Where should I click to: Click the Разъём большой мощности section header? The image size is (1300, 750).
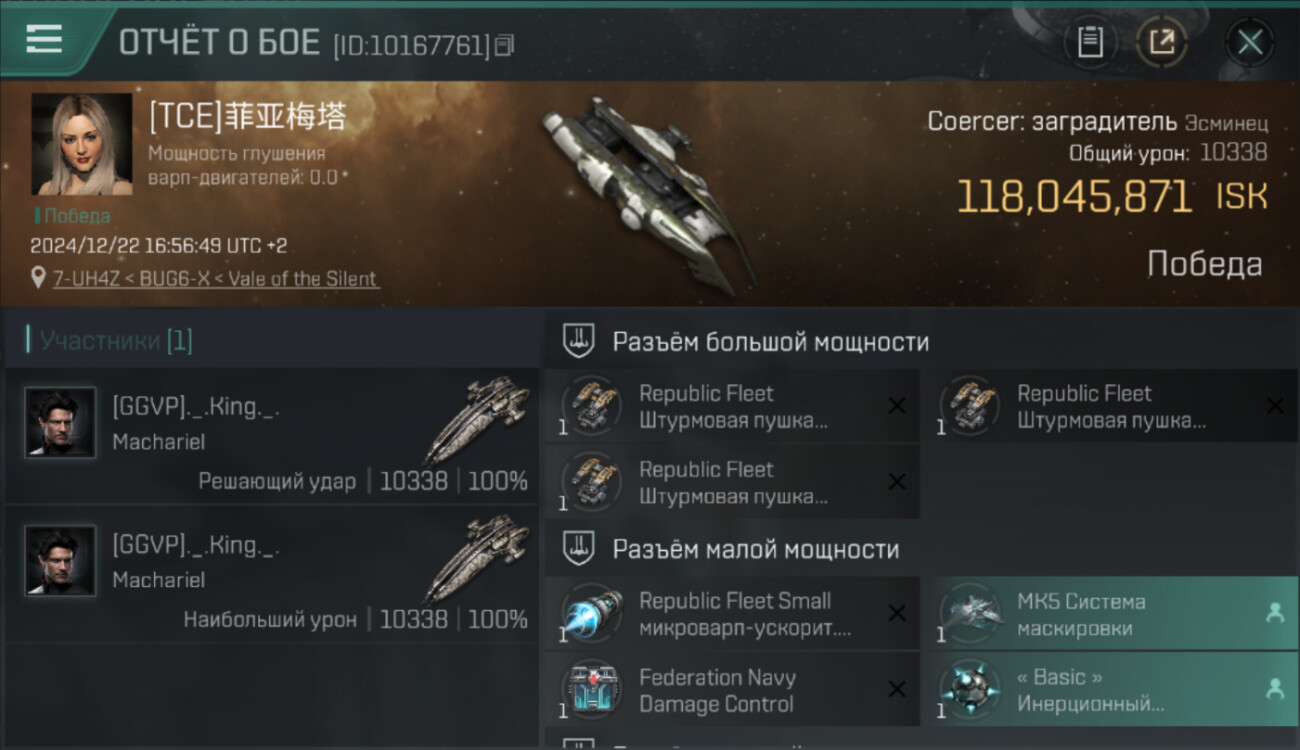(x=770, y=342)
